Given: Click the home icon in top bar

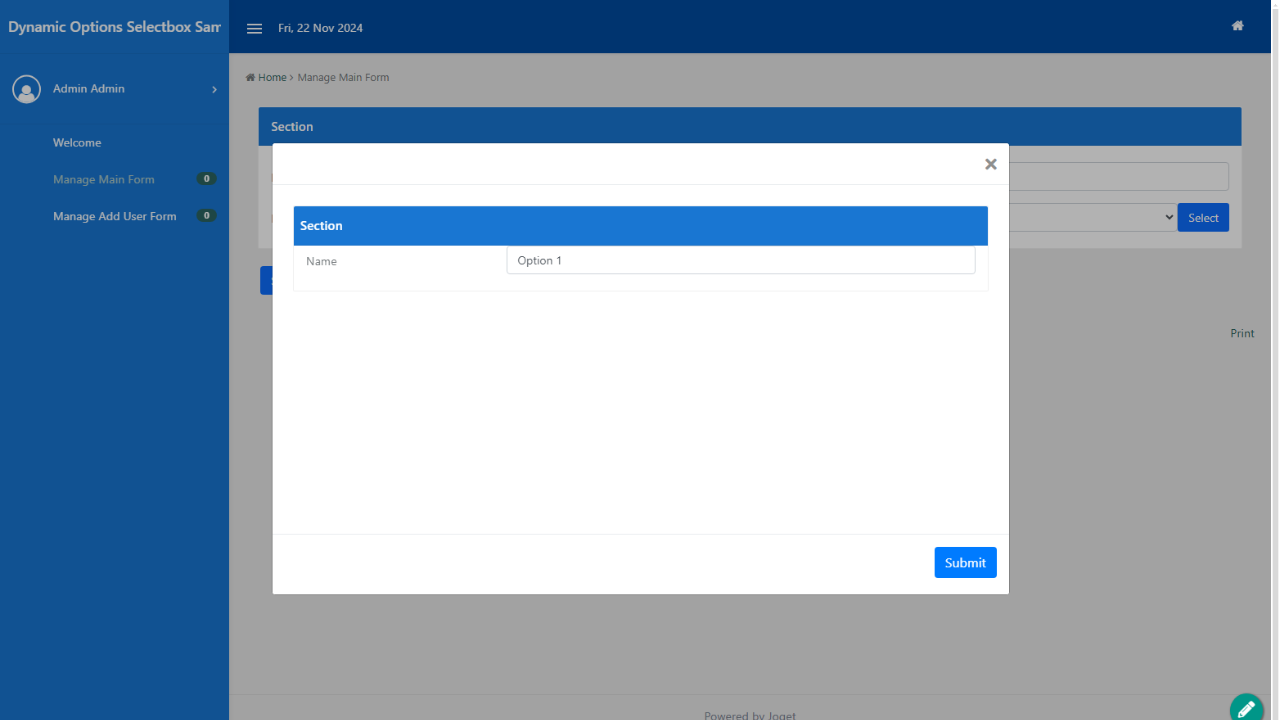Looking at the screenshot, I should tap(1237, 26).
